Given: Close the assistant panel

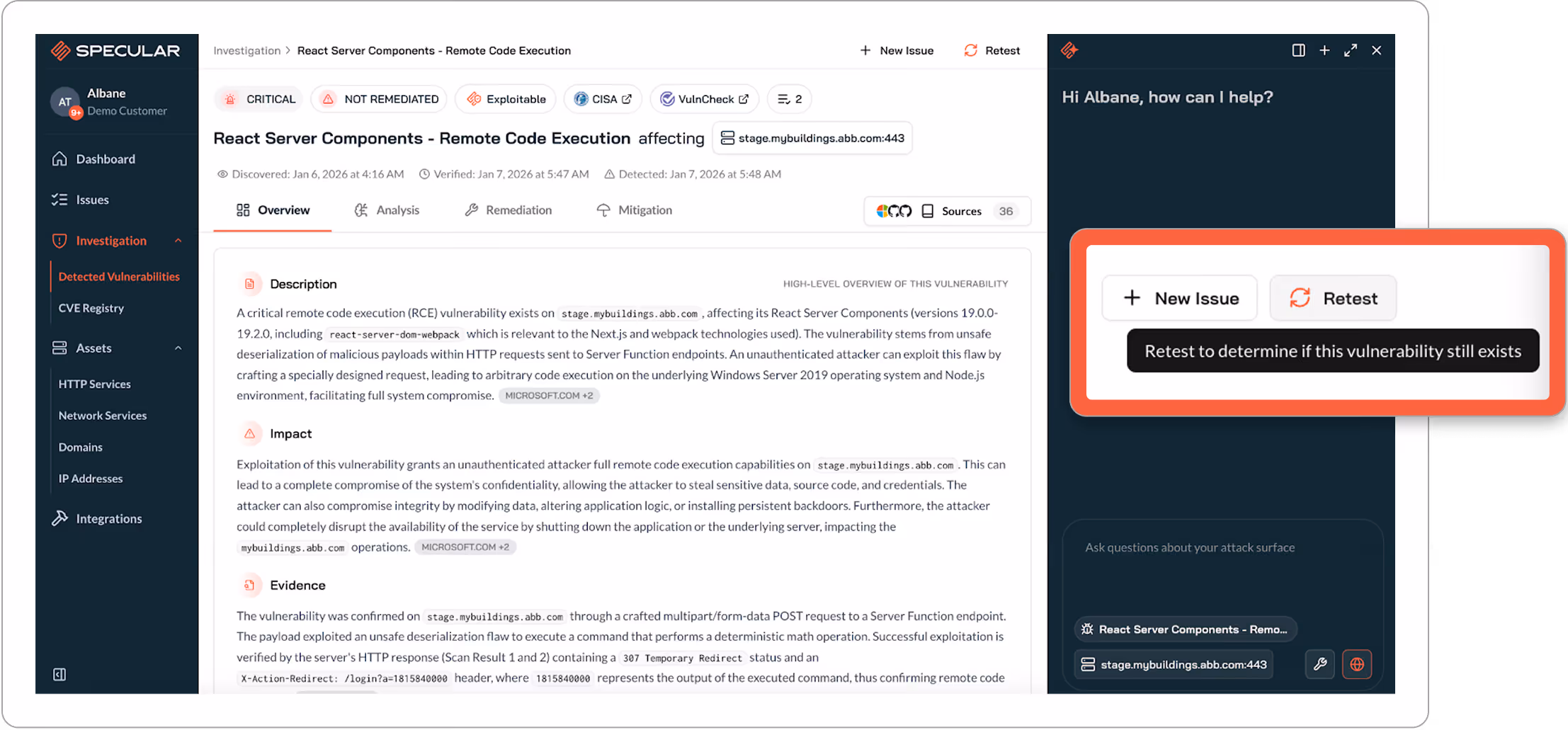Looking at the screenshot, I should pyautogui.click(x=1376, y=50).
